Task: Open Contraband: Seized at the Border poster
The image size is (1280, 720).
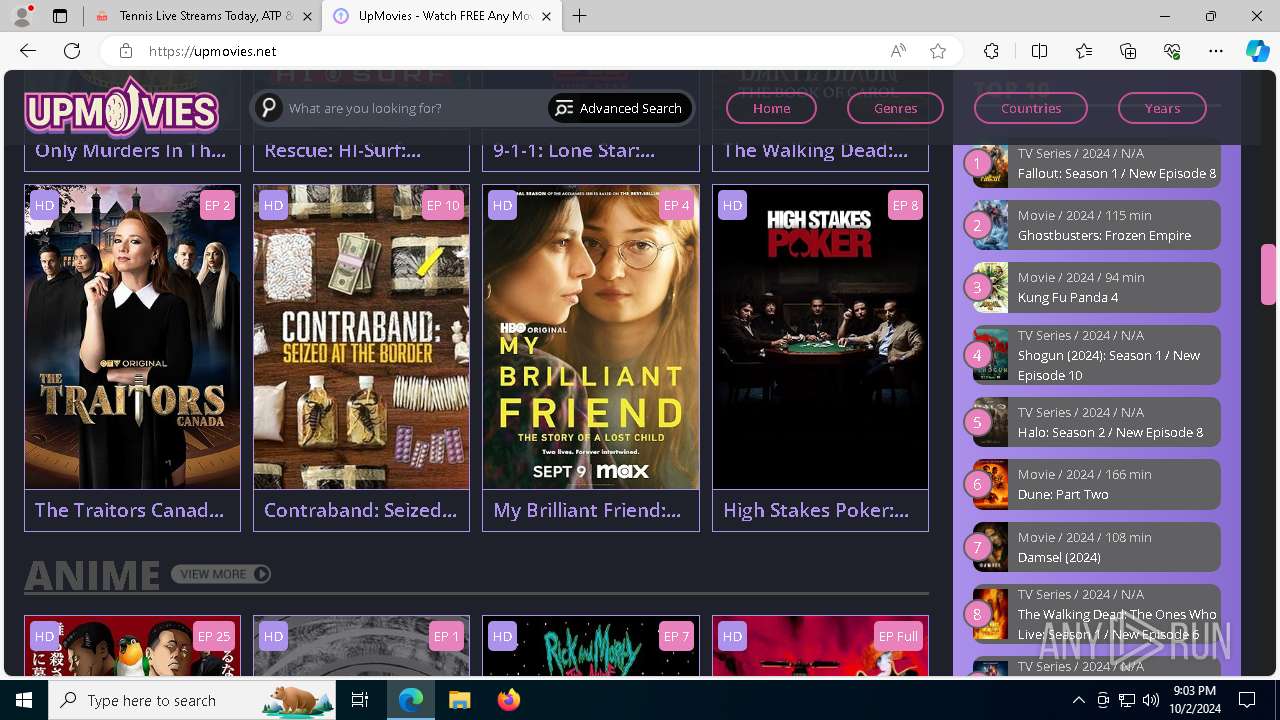Action: (x=361, y=337)
